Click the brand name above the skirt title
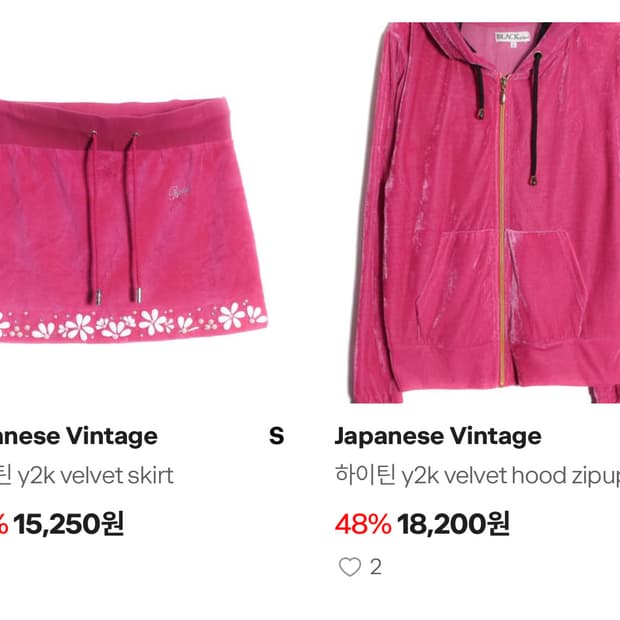Image resolution: width=620 pixels, height=620 pixels. [80, 436]
